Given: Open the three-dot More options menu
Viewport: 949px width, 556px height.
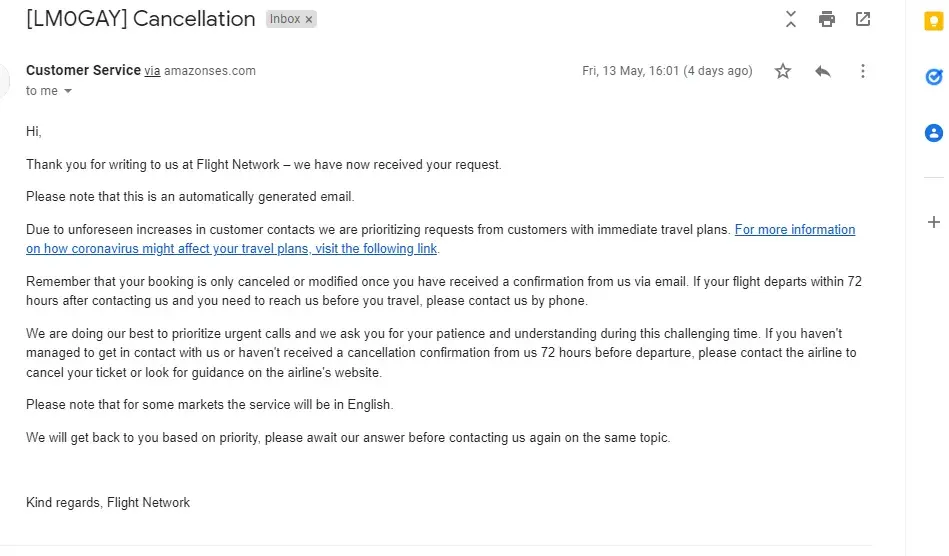Looking at the screenshot, I should pyautogui.click(x=862, y=71).
